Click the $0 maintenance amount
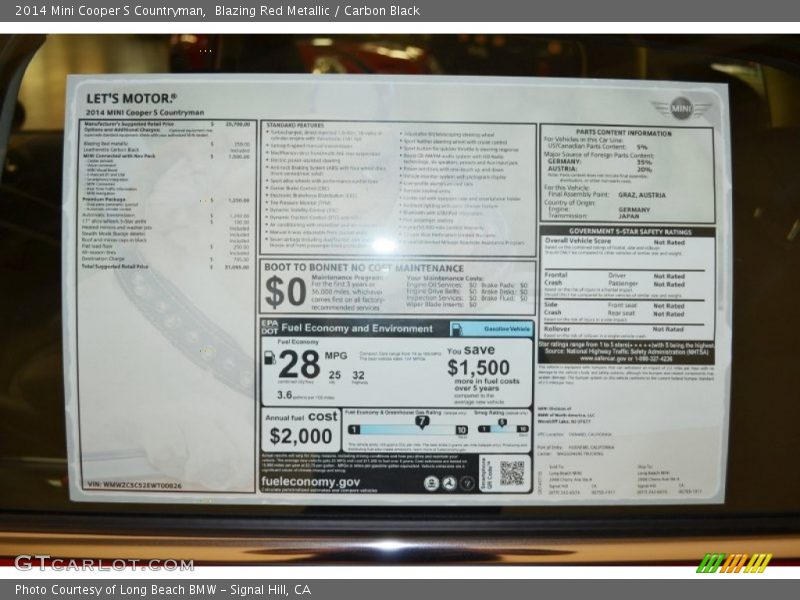 (x=285, y=292)
